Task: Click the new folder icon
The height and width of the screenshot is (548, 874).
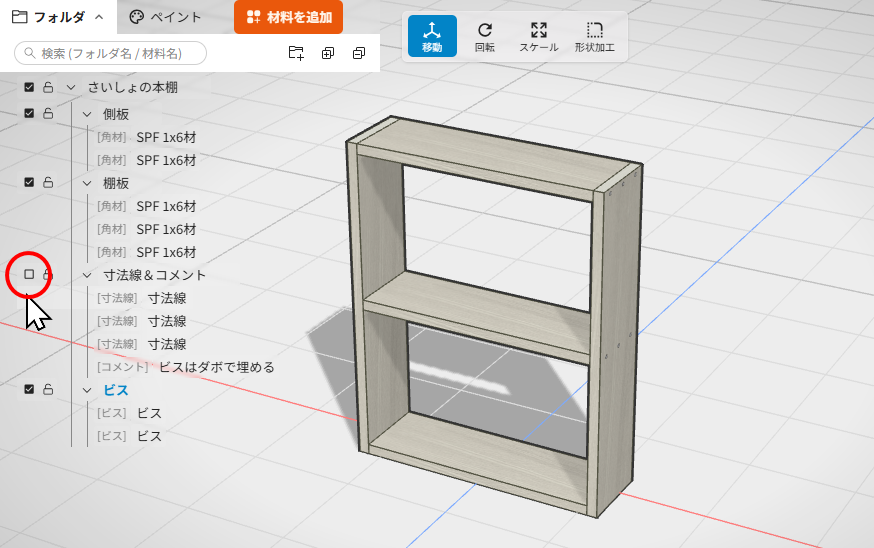Action: pyautogui.click(x=296, y=53)
